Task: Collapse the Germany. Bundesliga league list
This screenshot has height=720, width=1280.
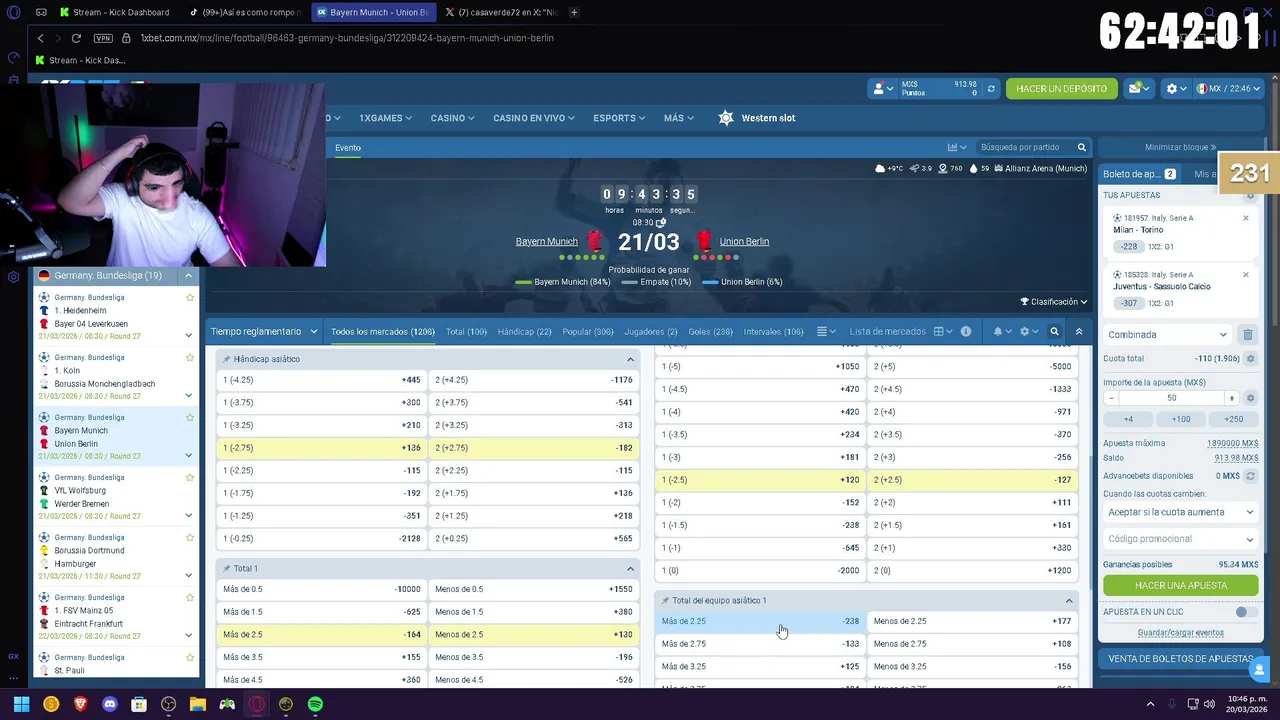Action: tap(188, 275)
